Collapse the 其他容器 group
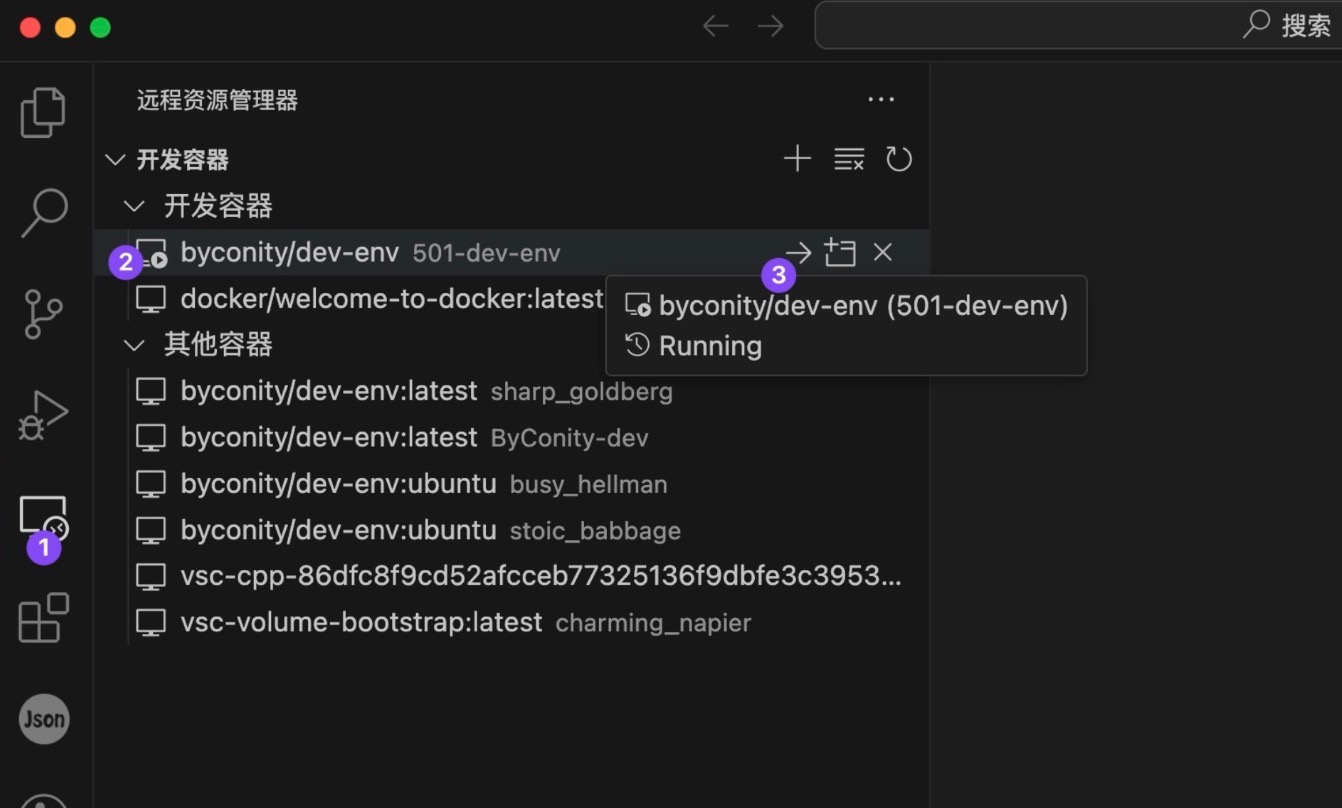This screenshot has width=1342, height=808. (x=134, y=345)
